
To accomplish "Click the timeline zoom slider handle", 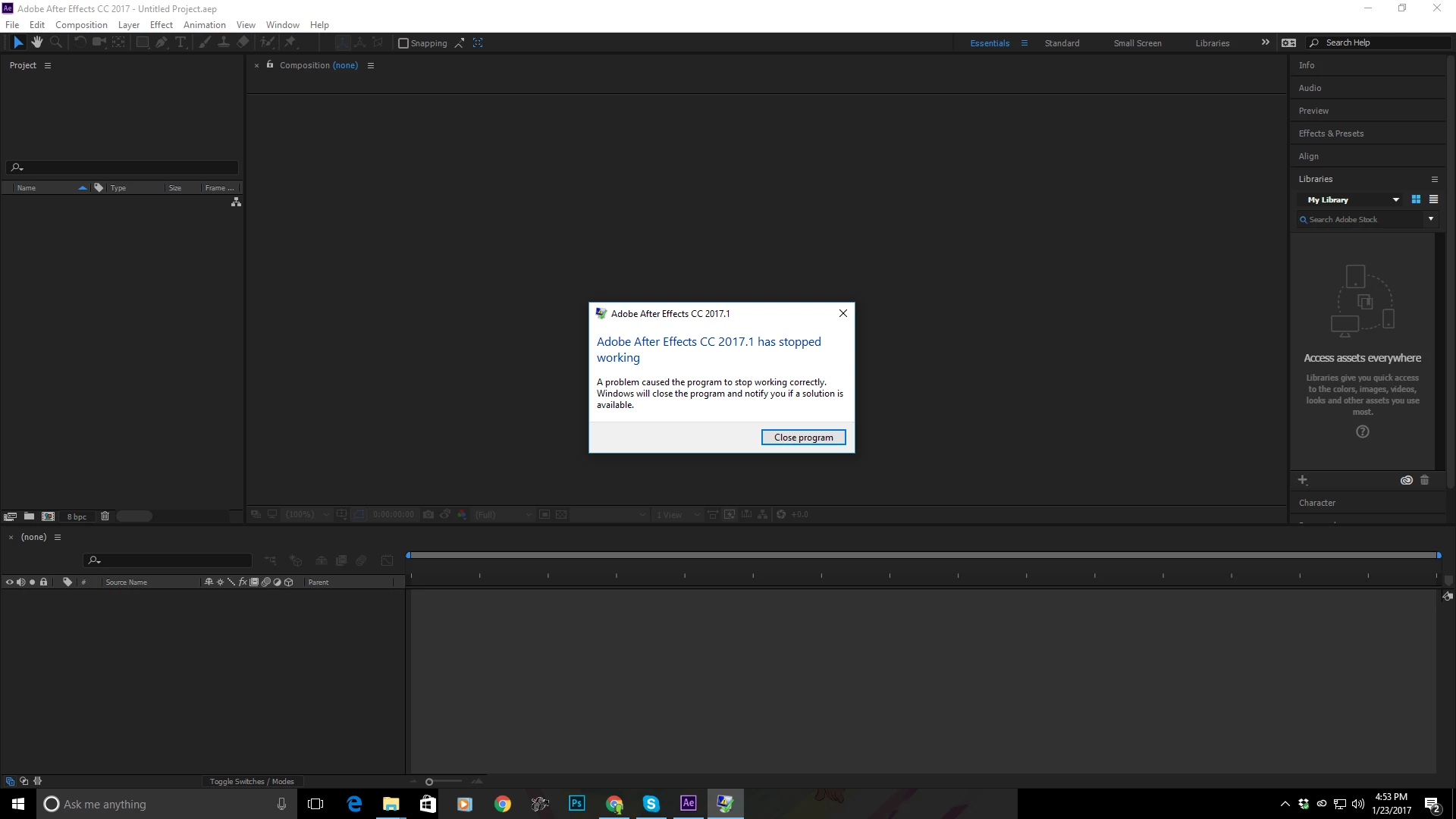I will (429, 782).
